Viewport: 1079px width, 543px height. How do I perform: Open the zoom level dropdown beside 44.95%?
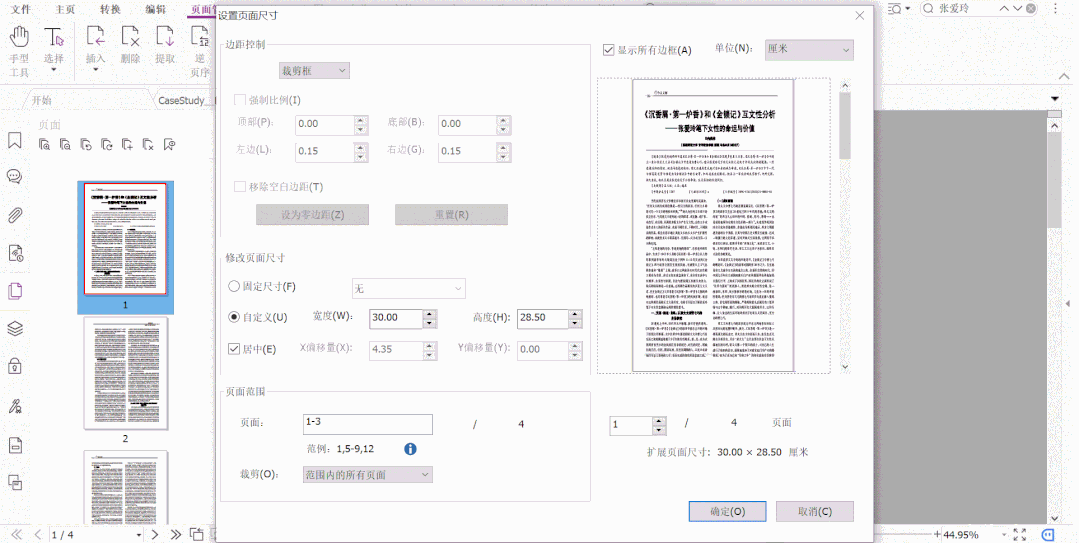[x=1003, y=535]
